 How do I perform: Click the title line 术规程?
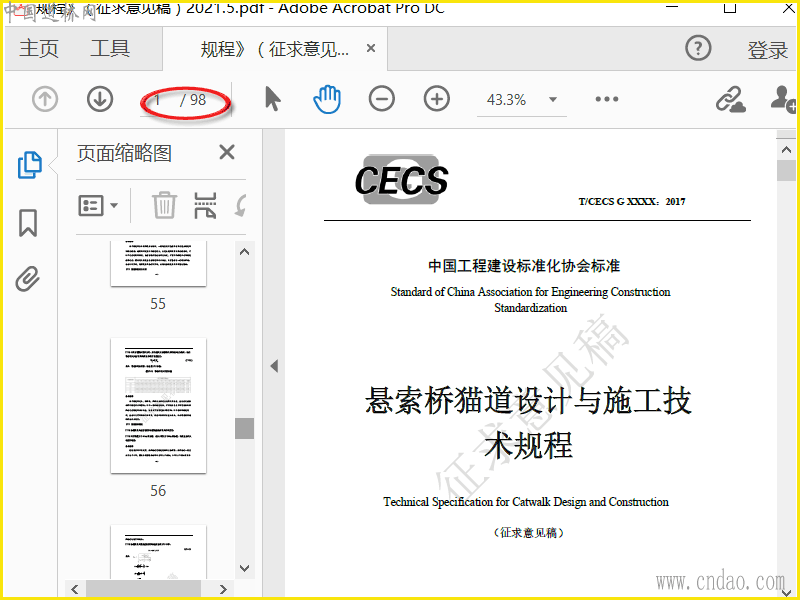point(529,444)
